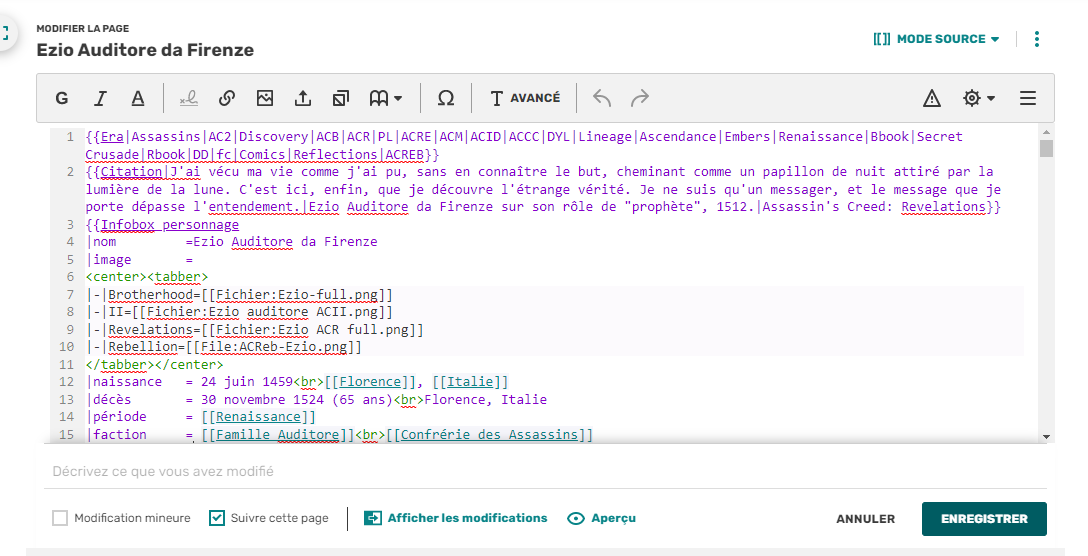Click the editor scrollbar down arrow
Screen dimensions: 1088x556
tap(1046, 437)
